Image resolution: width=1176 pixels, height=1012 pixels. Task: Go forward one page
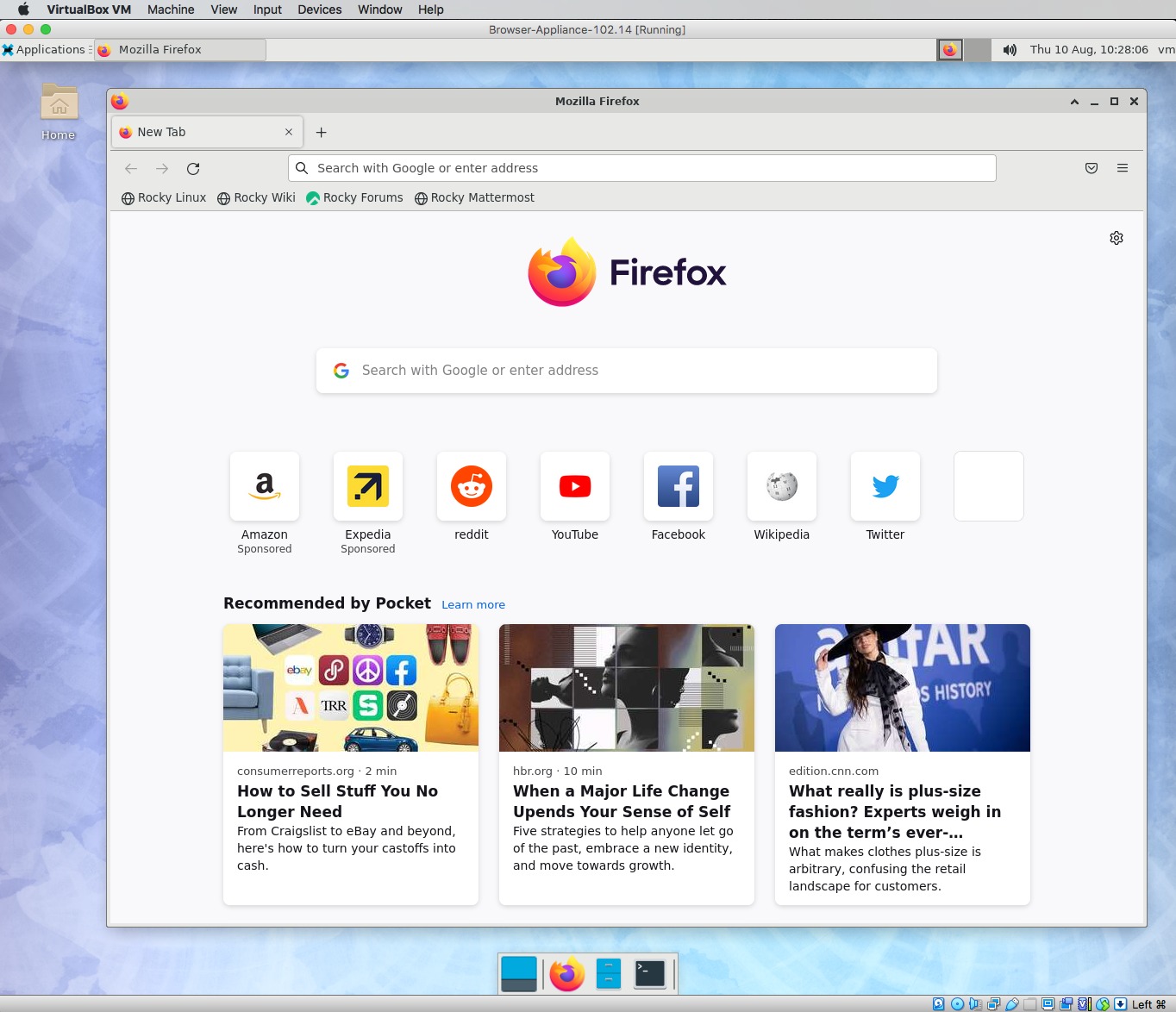pyautogui.click(x=162, y=168)
